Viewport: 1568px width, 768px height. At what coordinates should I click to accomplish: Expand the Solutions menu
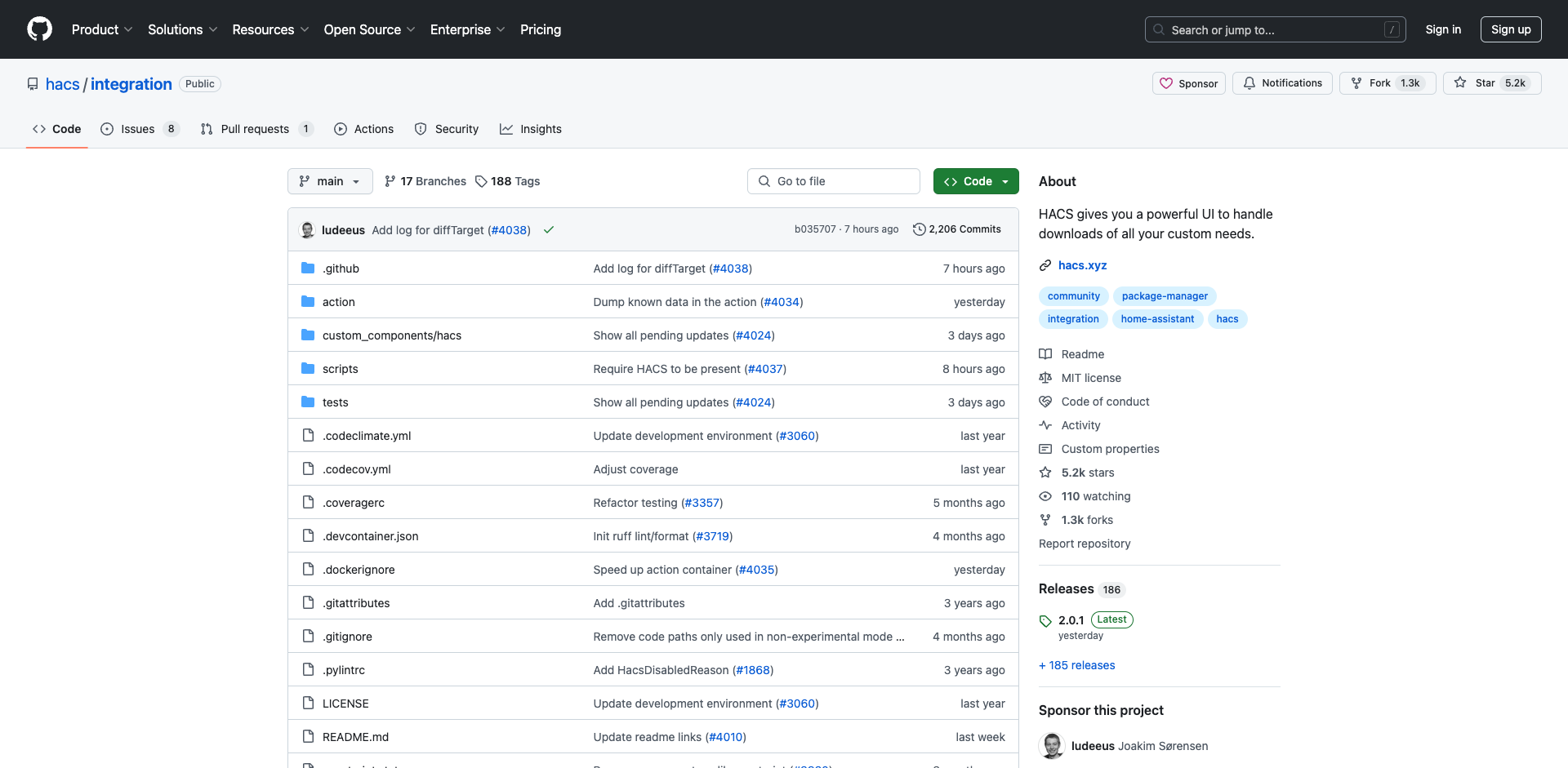(x=183, y=29)
